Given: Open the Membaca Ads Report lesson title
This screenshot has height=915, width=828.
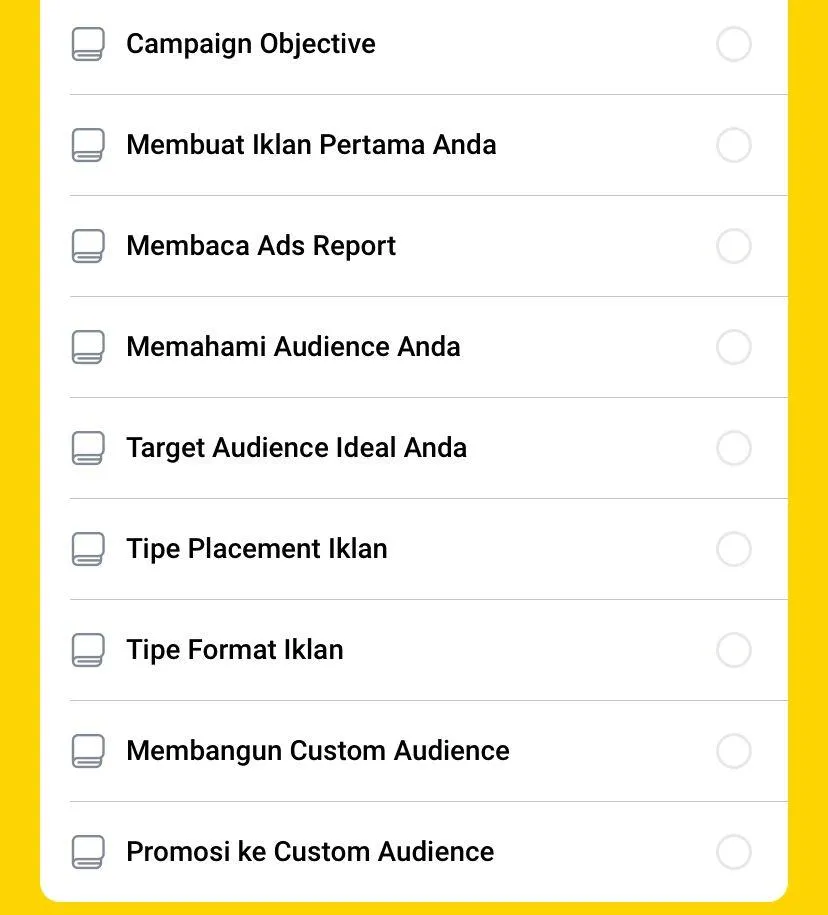Looking at the screenshot, I should (x=261, y=246).
